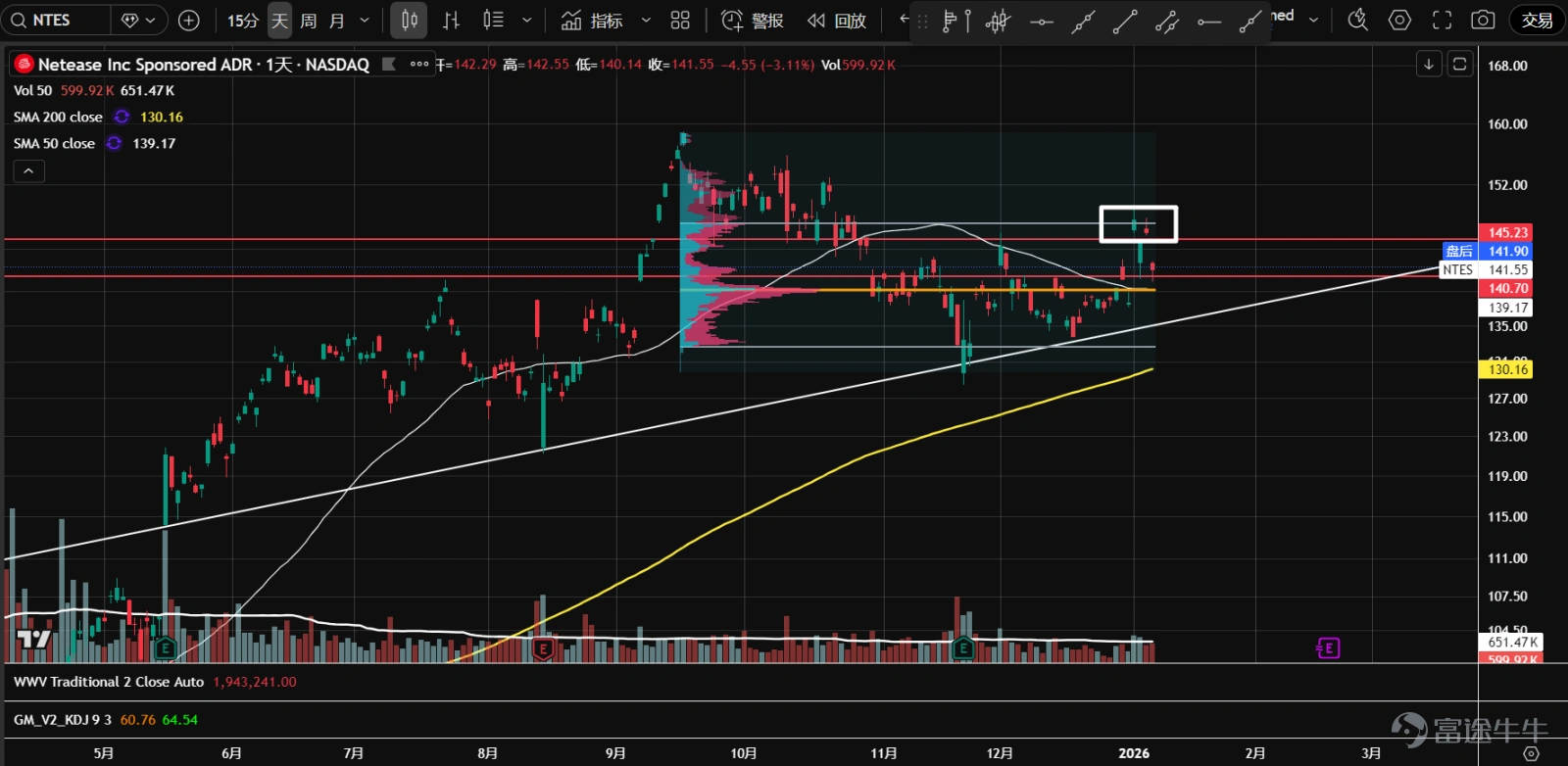The width and height of the screenshot is (1568, 766).
Task: Open the 指标 indicators menu
Action: [x=592, y=20]
